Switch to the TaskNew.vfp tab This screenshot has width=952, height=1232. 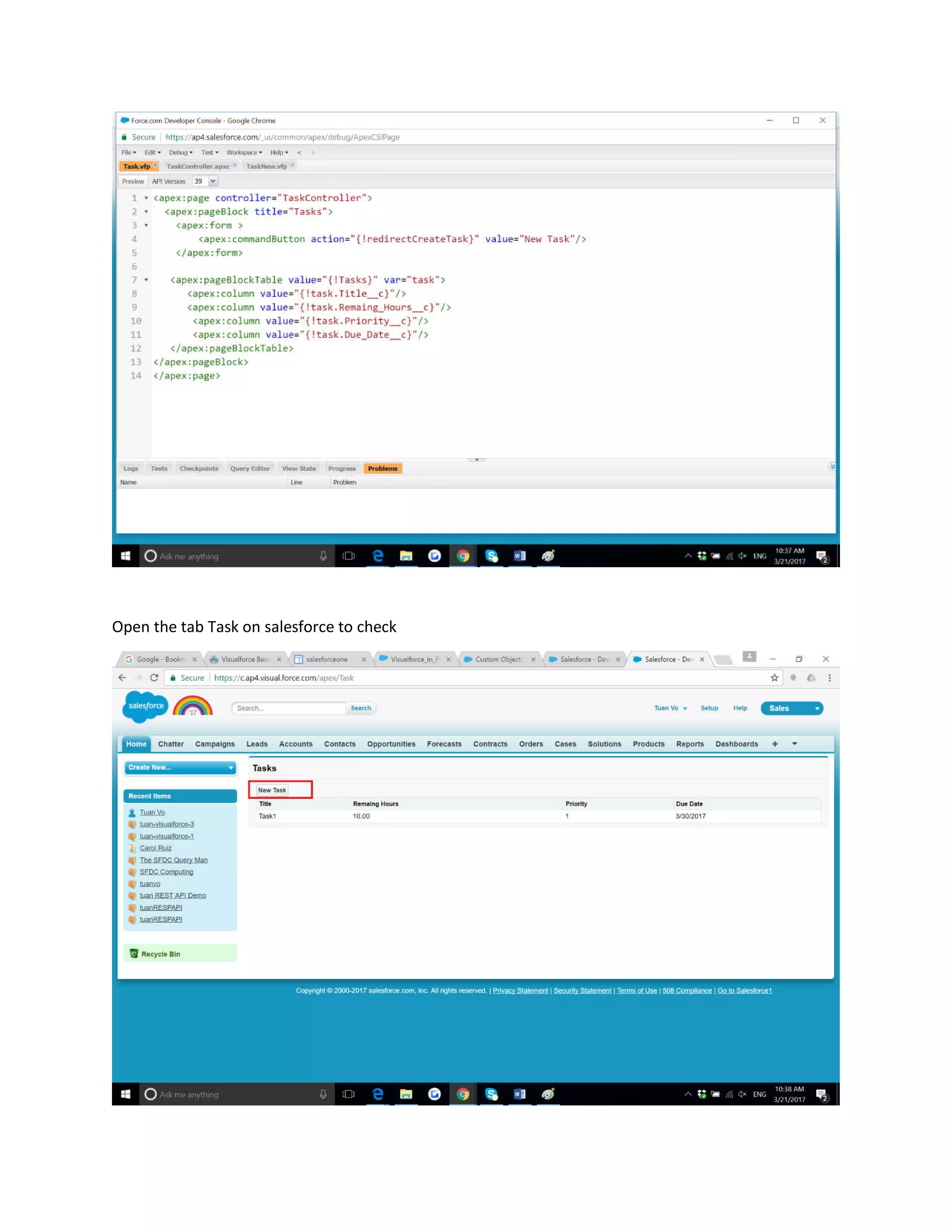click(266, 166)
